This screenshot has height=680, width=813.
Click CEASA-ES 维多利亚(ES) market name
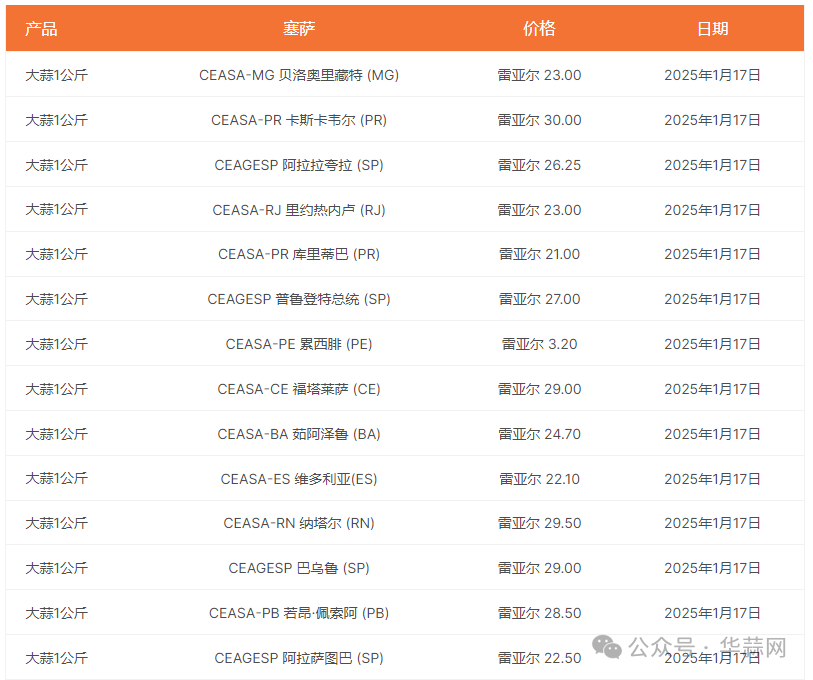299,479
